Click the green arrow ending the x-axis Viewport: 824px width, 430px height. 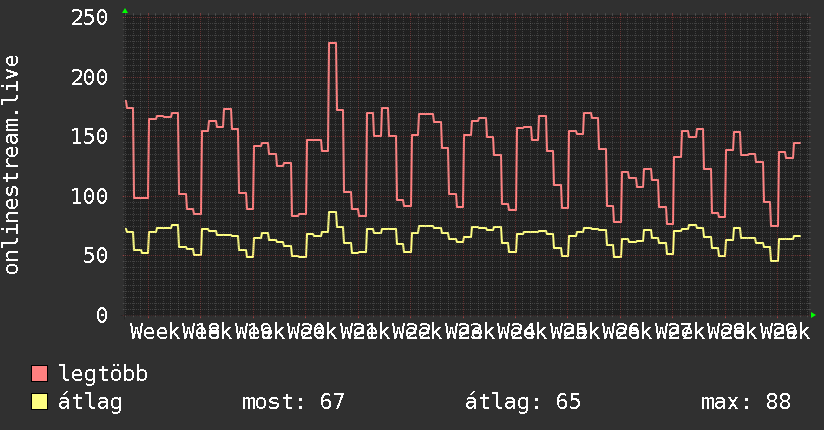click(x=813, y=315)
